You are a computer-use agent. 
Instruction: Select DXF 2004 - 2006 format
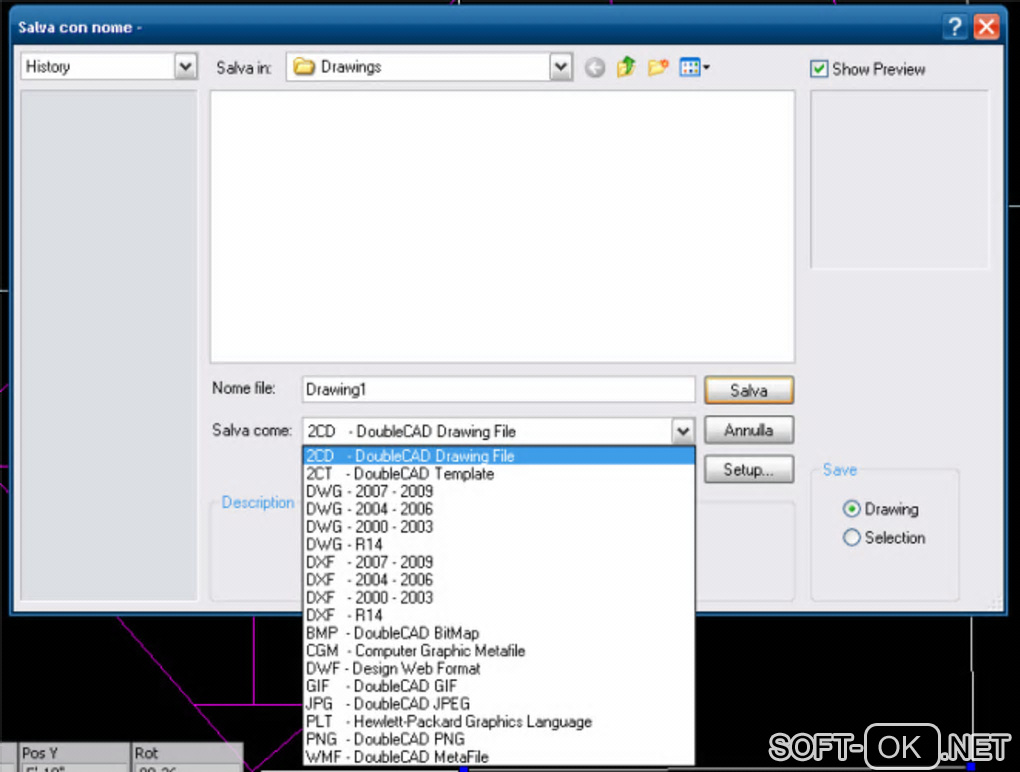(499, 579)
